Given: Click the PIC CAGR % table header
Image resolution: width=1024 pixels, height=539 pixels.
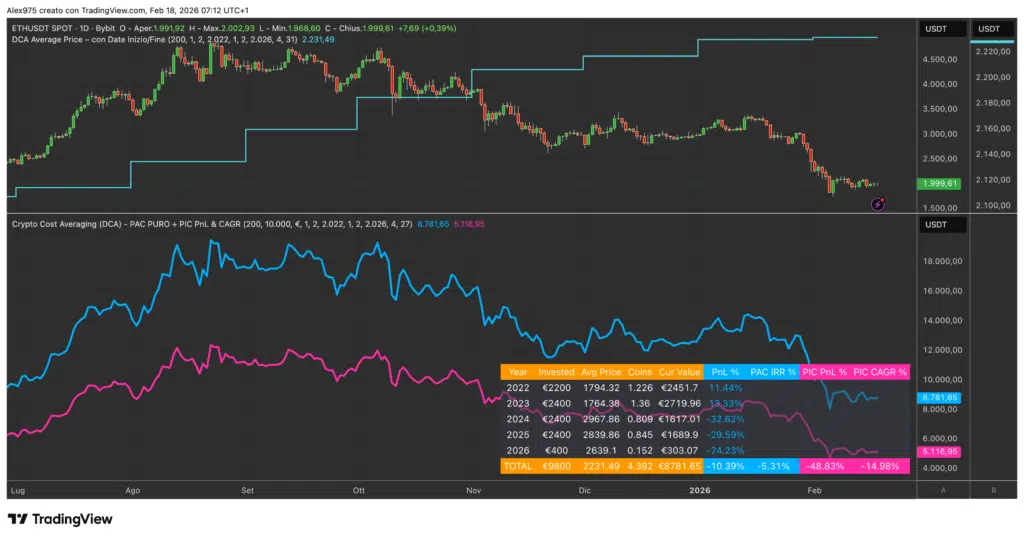Looking at the screenshot, I should point(880,372).
